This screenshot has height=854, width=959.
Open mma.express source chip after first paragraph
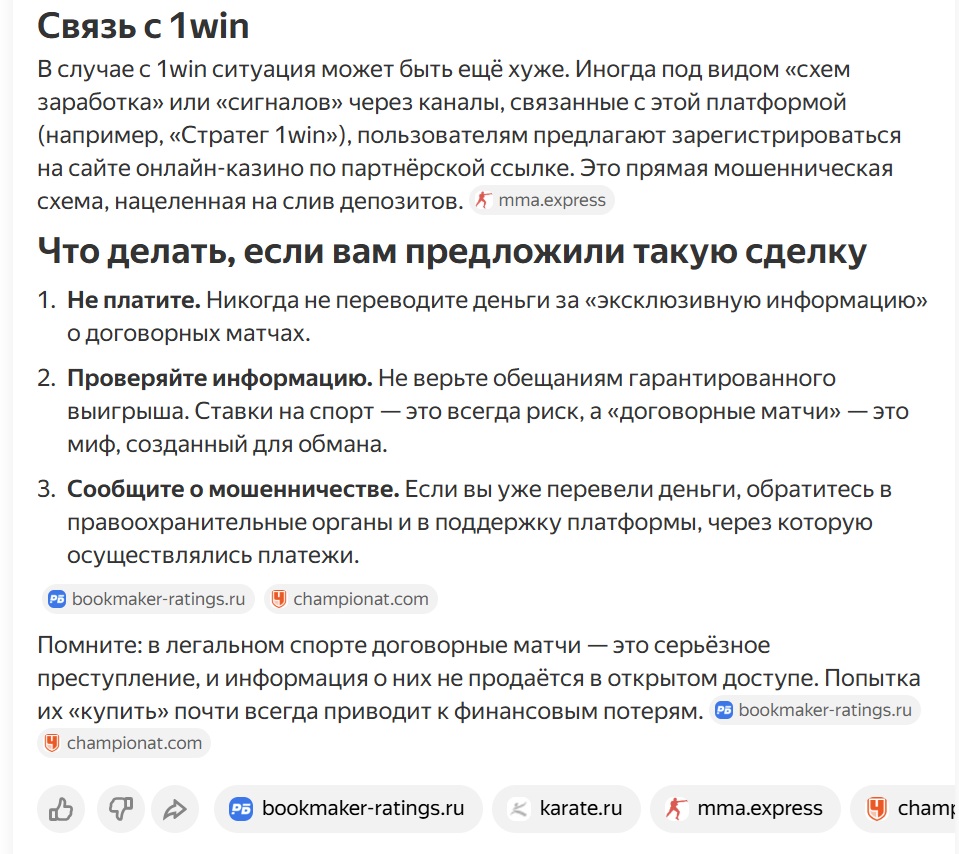point(542,200)
